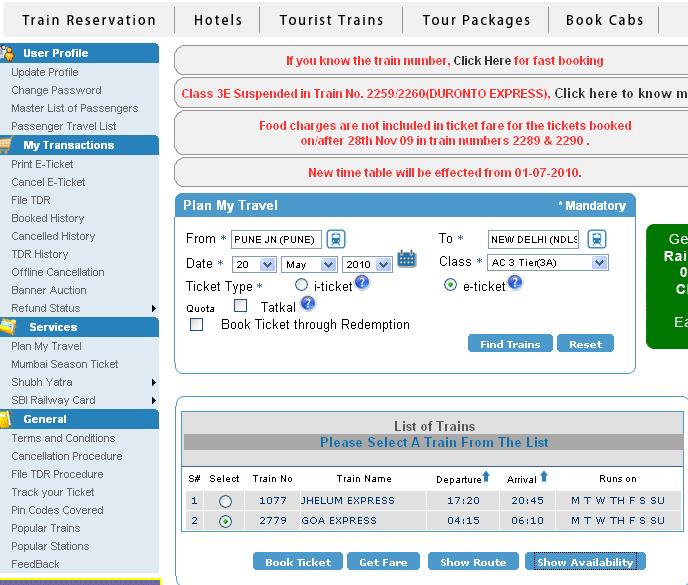
Task: Open Cancelled History link
Action: coord(53,236)
